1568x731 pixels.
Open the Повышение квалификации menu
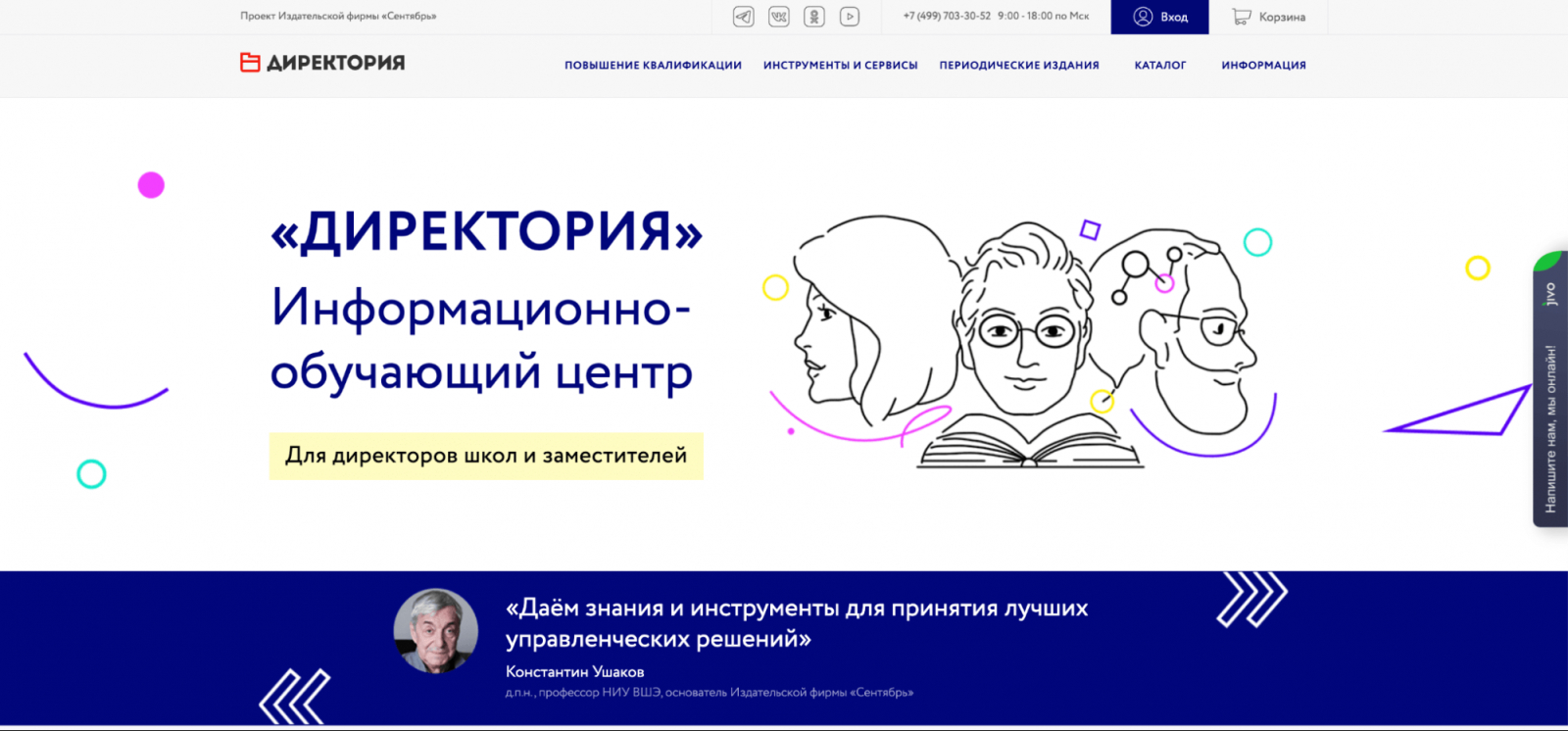[x=653, y=66]
